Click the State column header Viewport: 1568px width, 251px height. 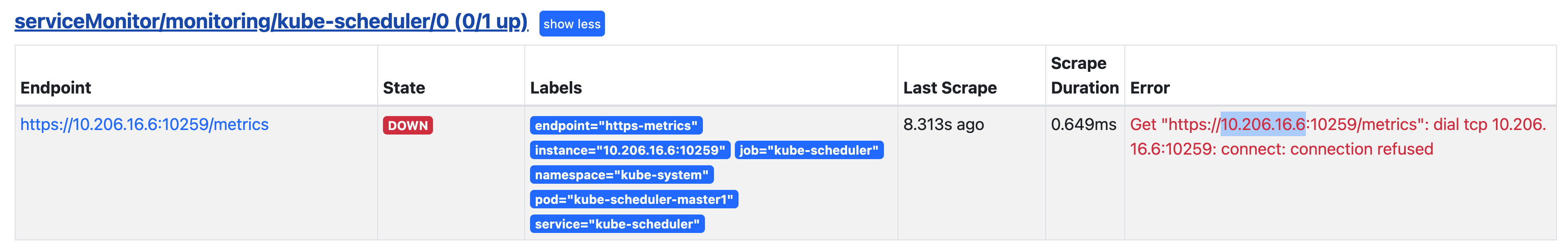(x=403, y=88)
